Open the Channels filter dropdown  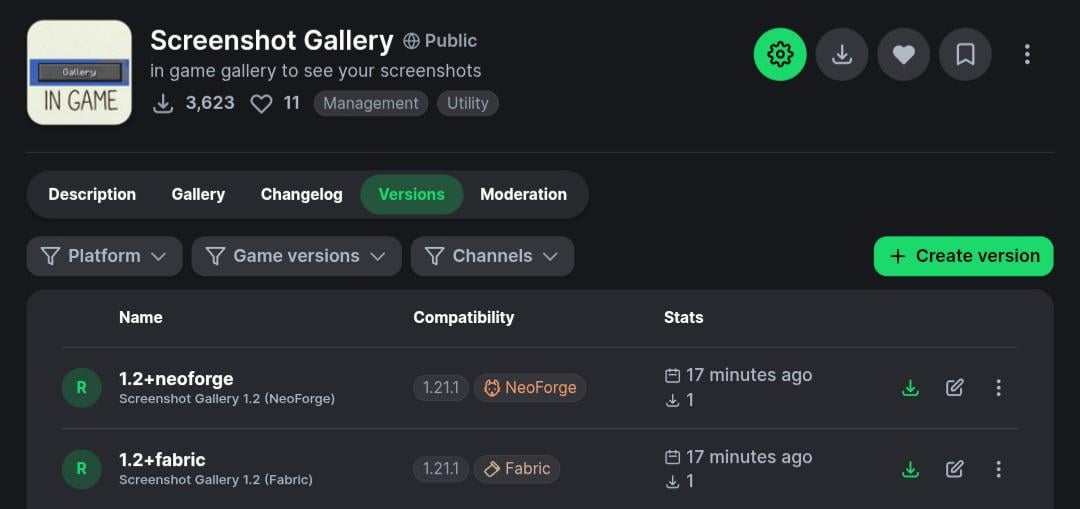(492, 256)
